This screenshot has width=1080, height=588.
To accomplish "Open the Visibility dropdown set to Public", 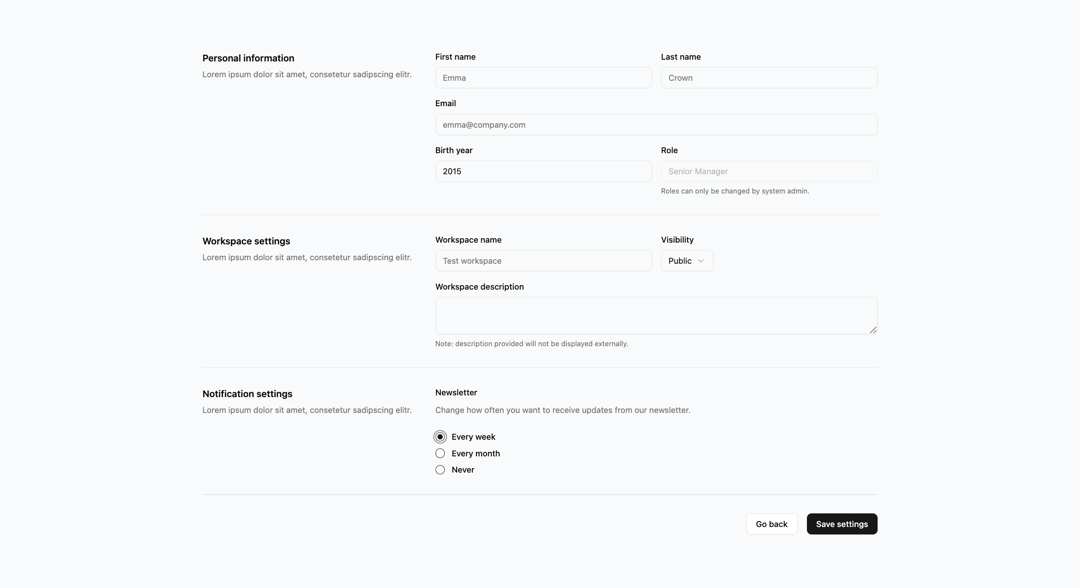I will point(687,261).
